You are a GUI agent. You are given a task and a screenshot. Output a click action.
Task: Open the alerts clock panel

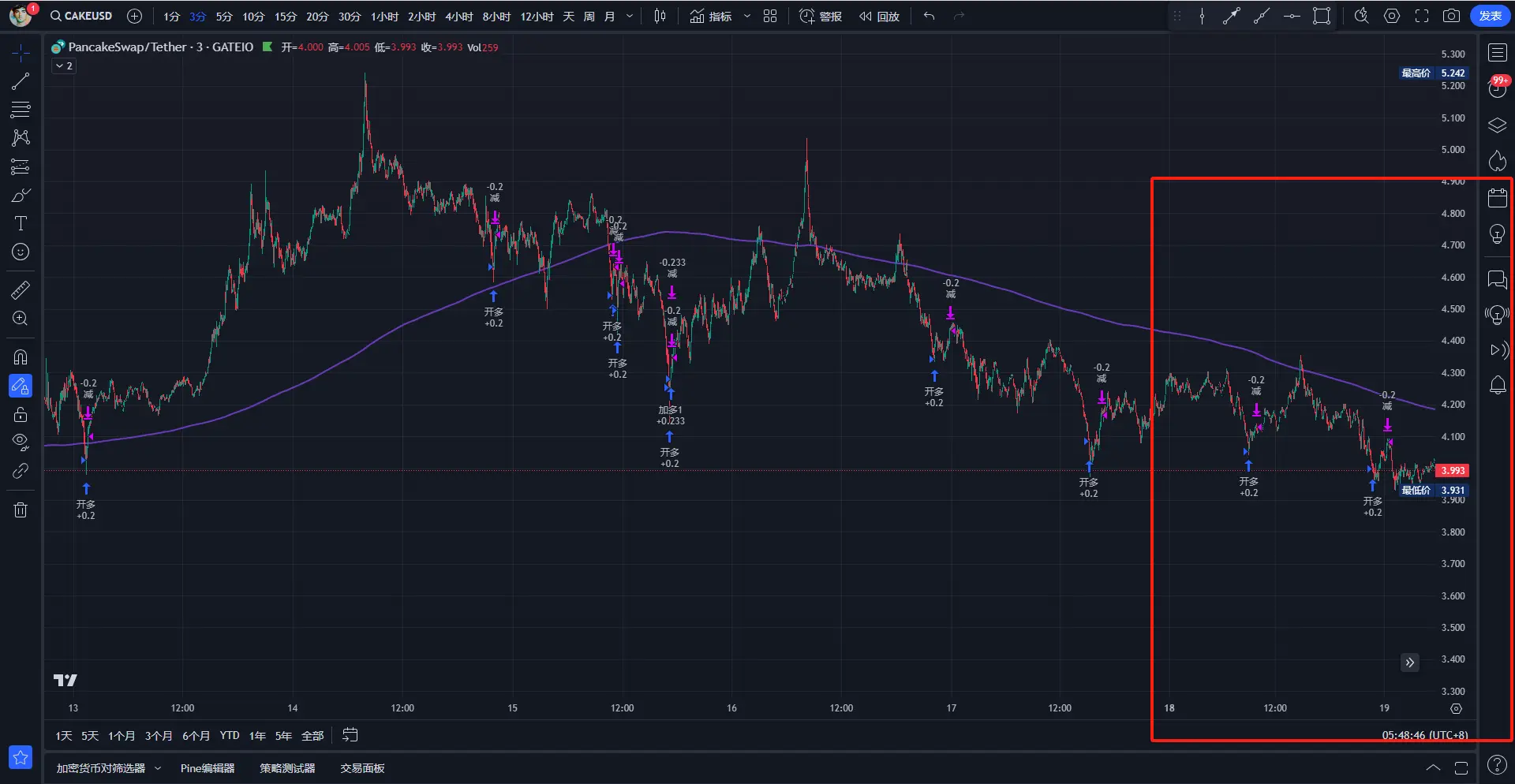(1497, 88)
